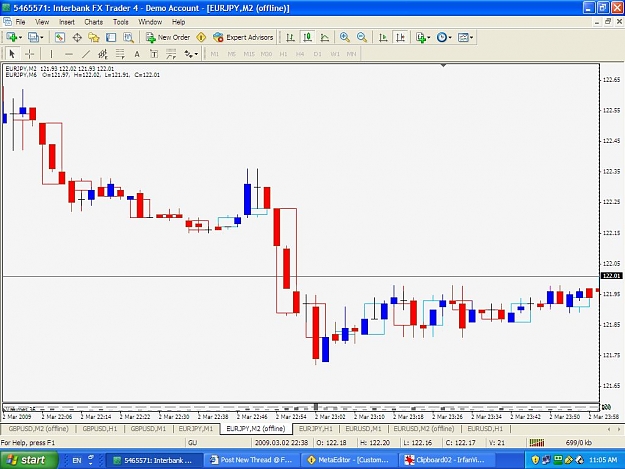Switch to GBPUSD,H1 chart tab
Screen dimensions: 625x469
coord(100,429)
